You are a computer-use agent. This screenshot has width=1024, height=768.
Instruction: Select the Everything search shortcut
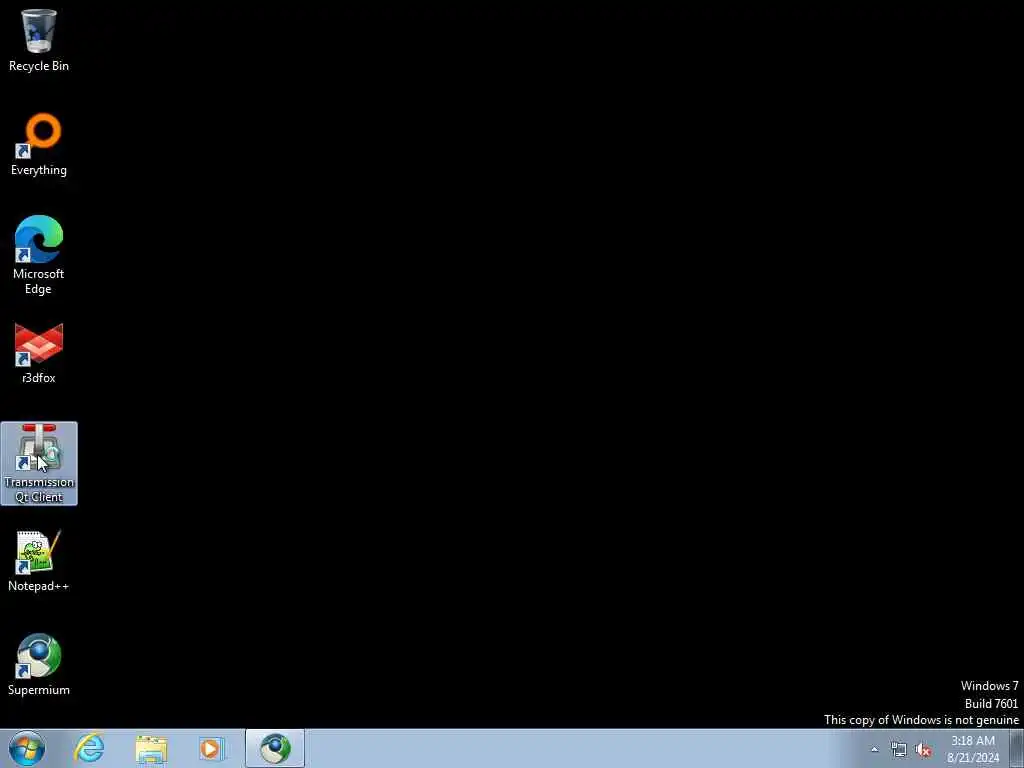coord(39,144)
